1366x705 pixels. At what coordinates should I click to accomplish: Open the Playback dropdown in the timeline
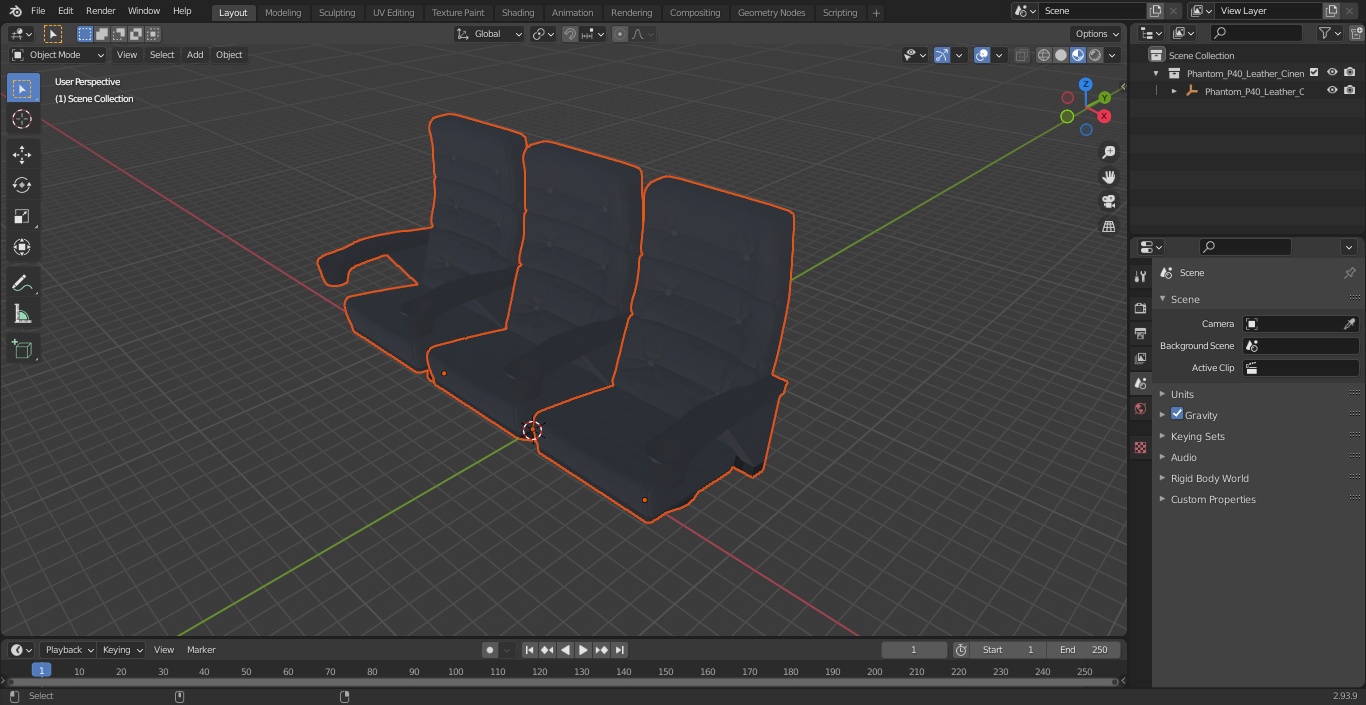[68, 650]
